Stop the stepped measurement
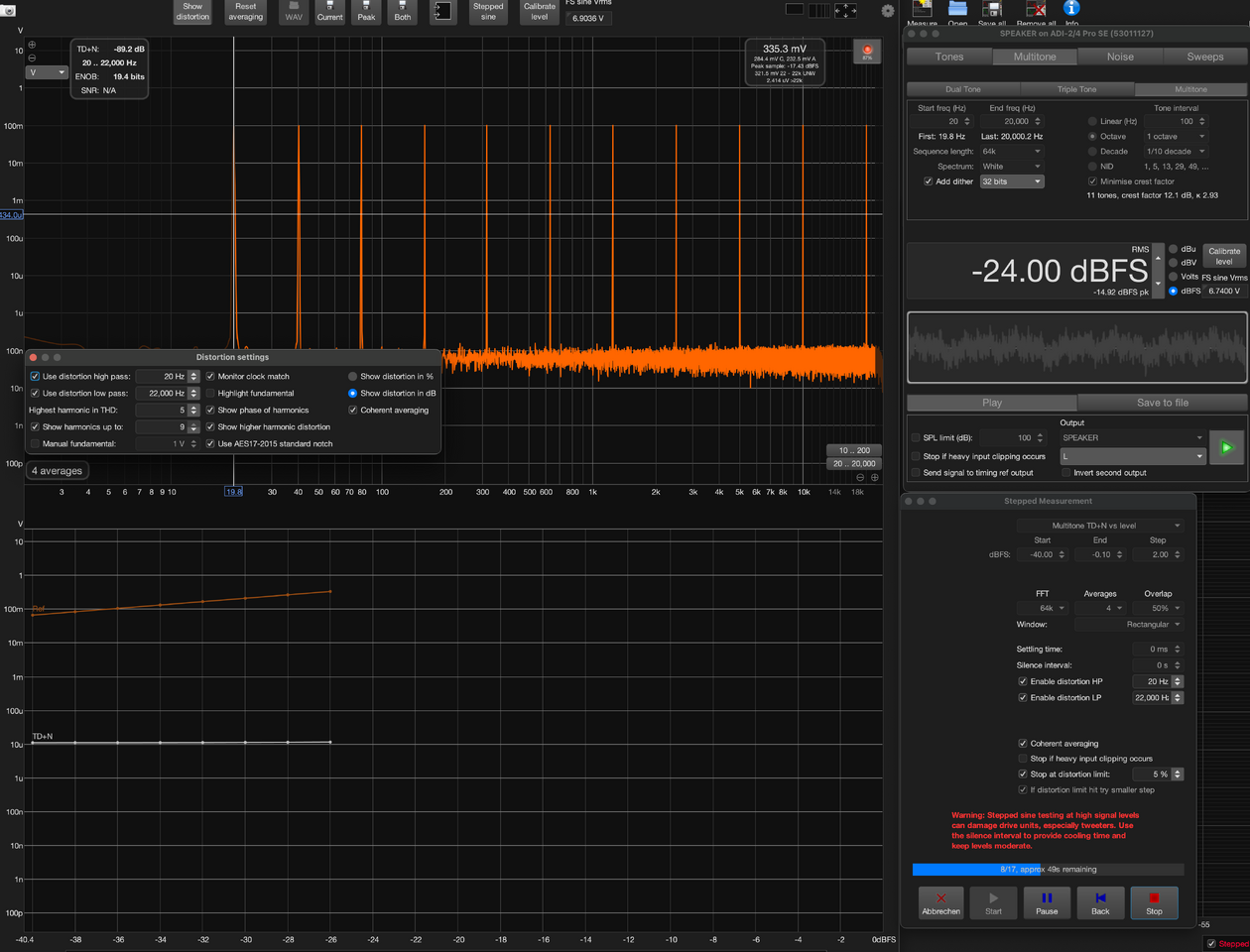 [1154, 902]
